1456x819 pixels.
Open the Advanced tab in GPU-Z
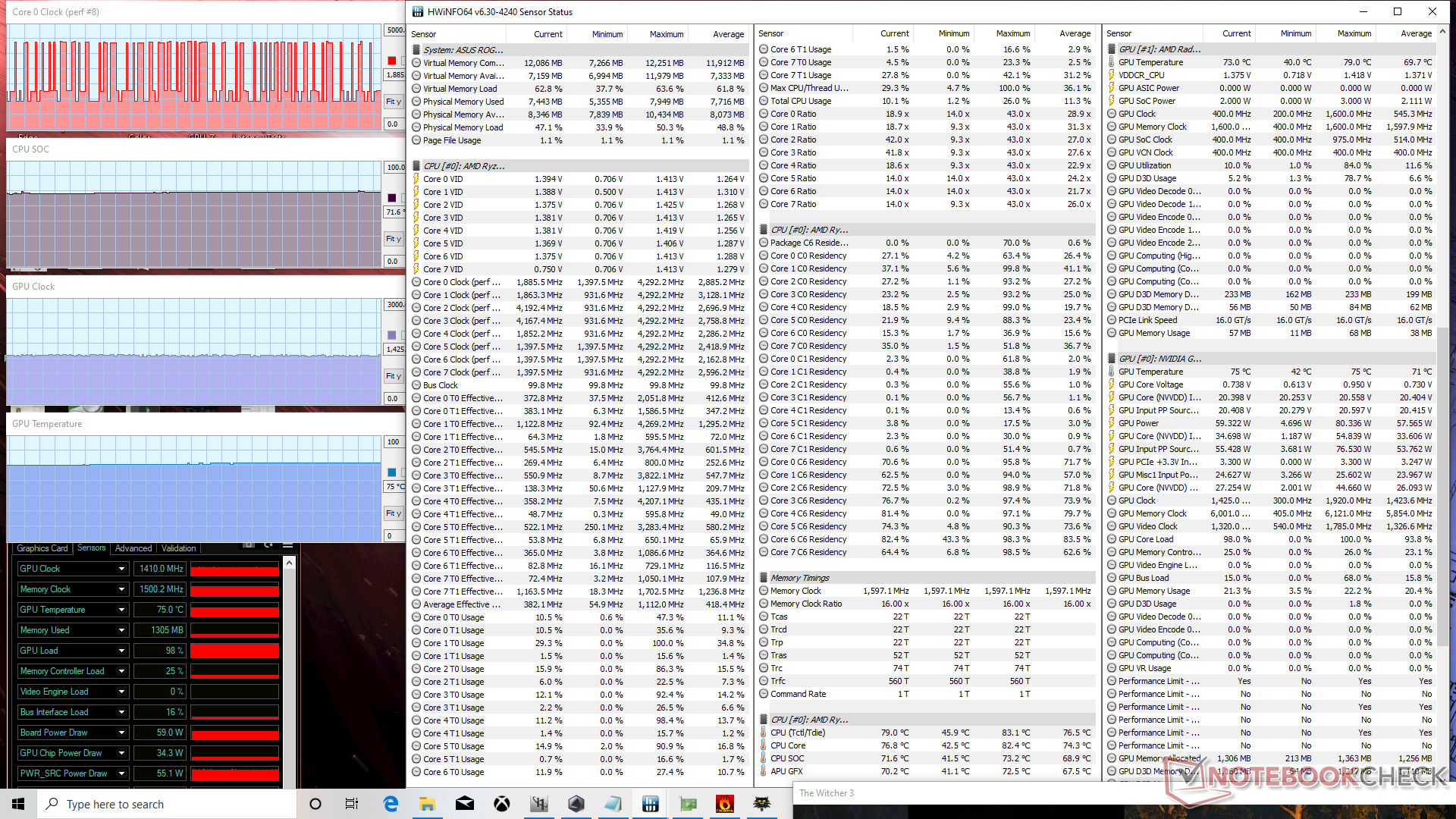click(x=133, y=548)
